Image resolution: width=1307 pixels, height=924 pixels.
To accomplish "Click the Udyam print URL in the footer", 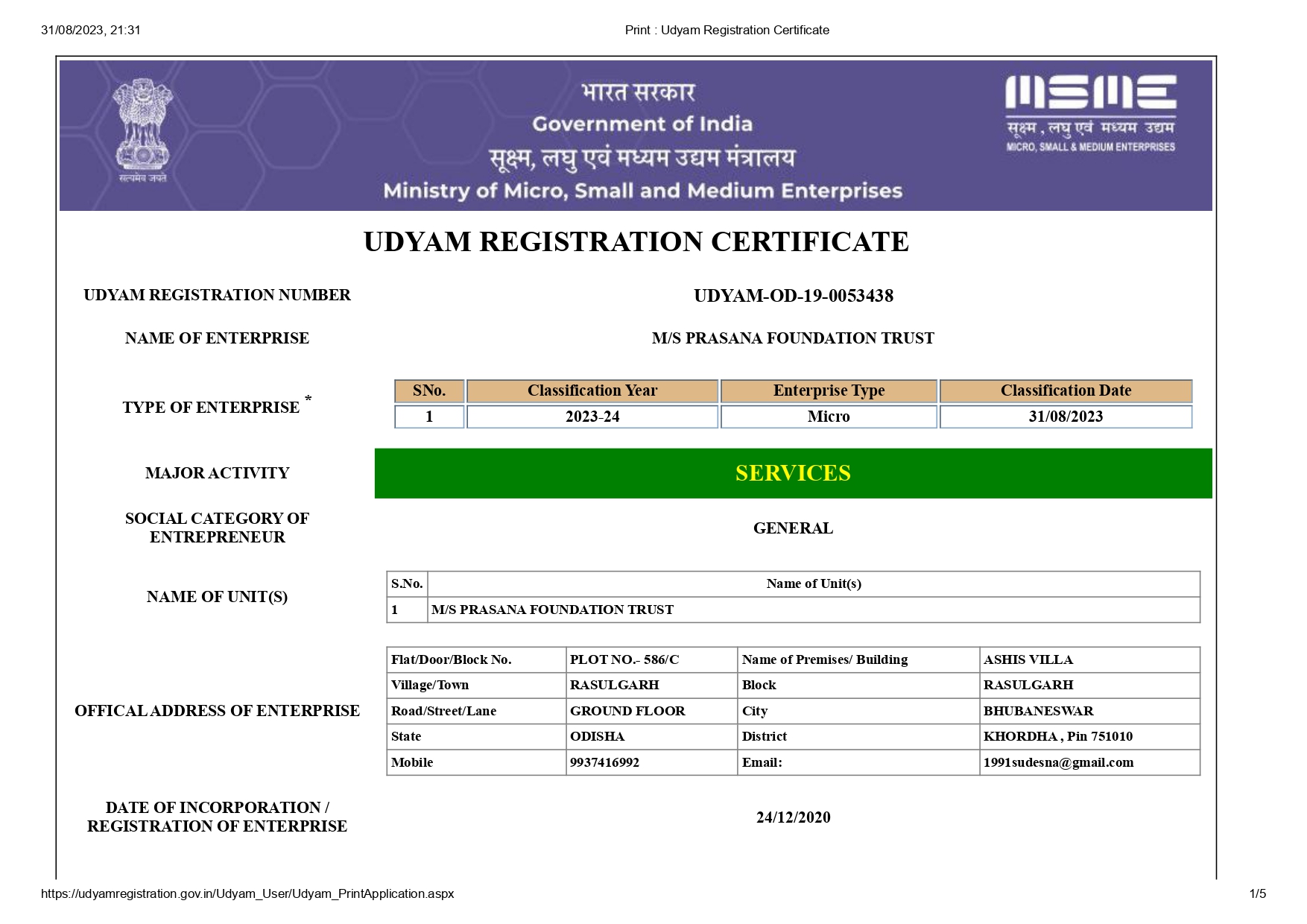I will click(x=247, y=893).
